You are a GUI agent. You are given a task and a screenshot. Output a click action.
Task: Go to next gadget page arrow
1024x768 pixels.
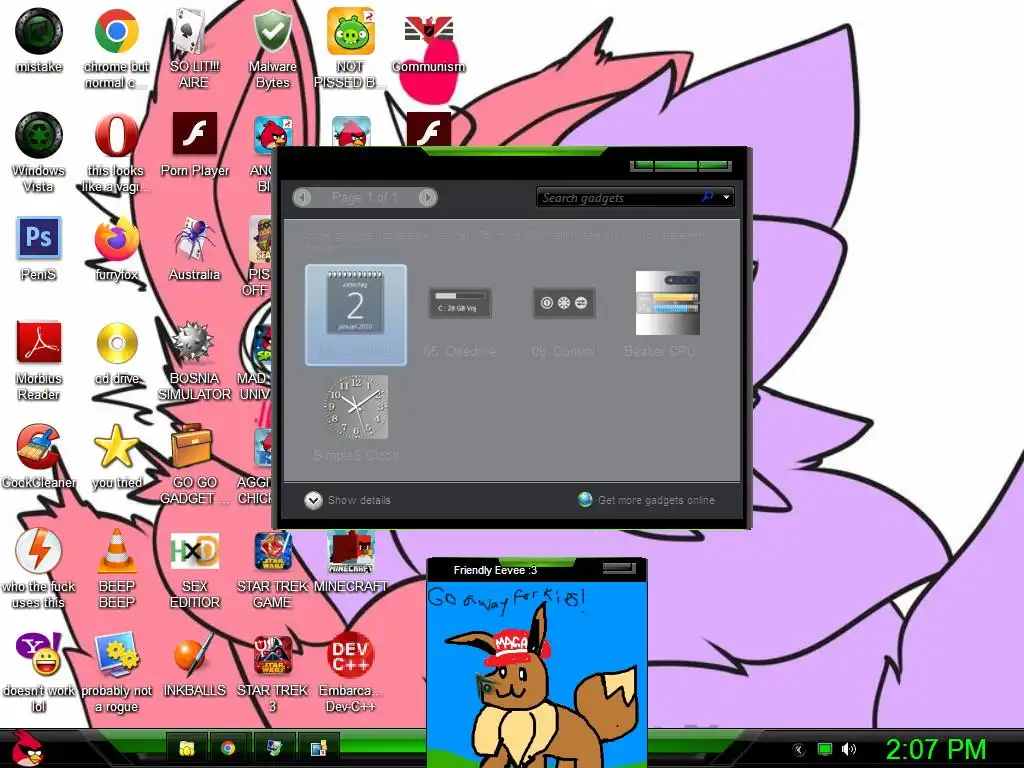427,197
